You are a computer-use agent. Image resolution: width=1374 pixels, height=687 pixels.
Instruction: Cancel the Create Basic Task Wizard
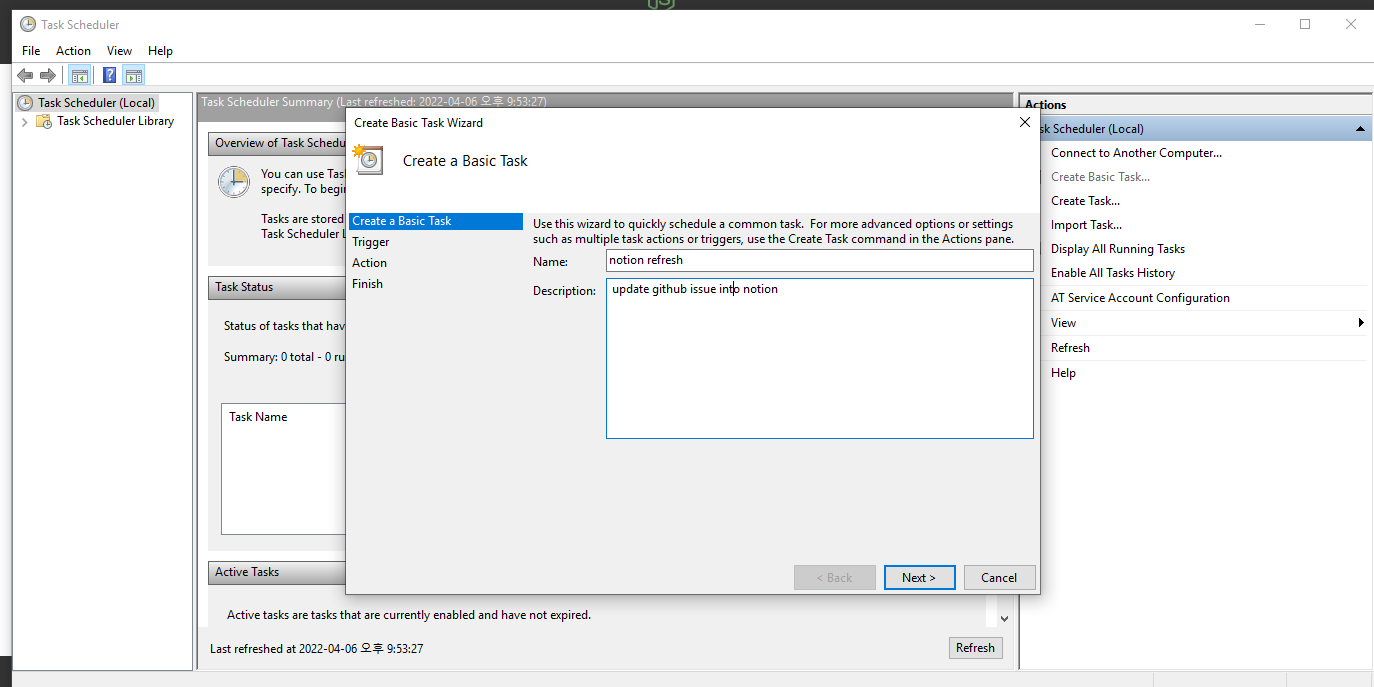point(998,578)
